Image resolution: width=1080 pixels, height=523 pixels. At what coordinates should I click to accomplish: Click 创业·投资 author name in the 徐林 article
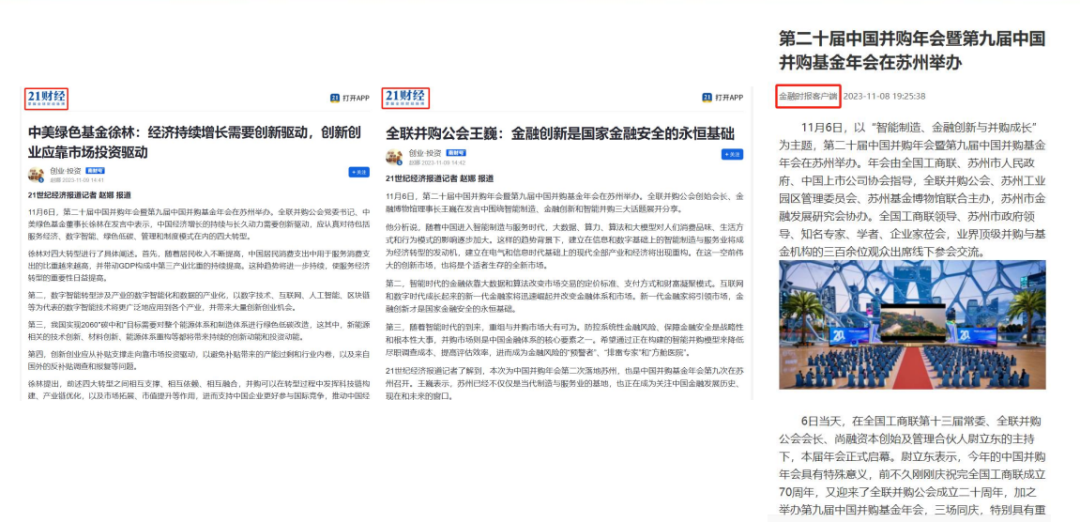pos(65,171)
